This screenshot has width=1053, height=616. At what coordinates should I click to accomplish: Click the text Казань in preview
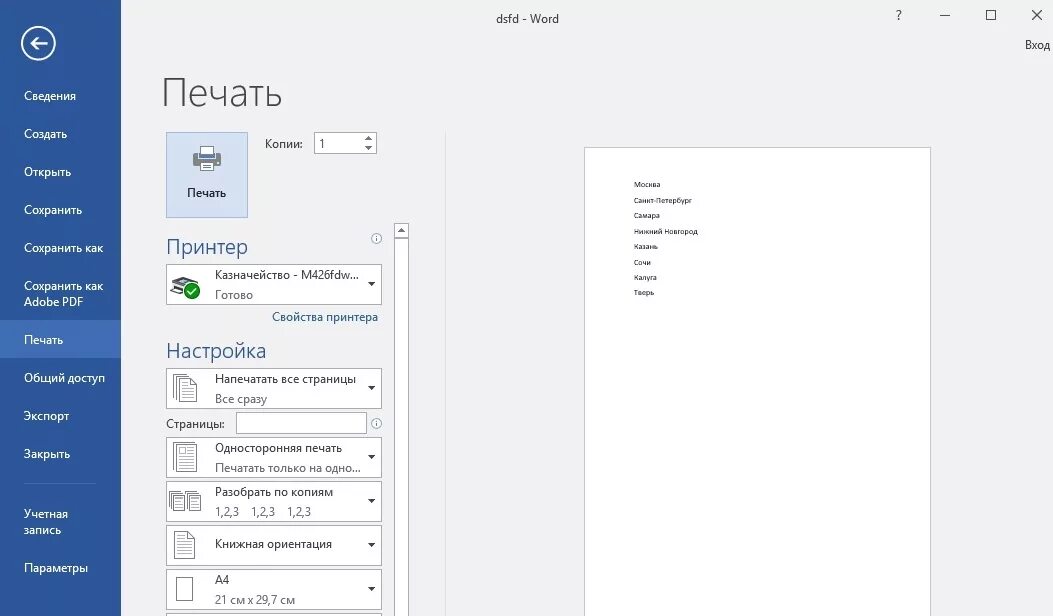coord(645,247)
